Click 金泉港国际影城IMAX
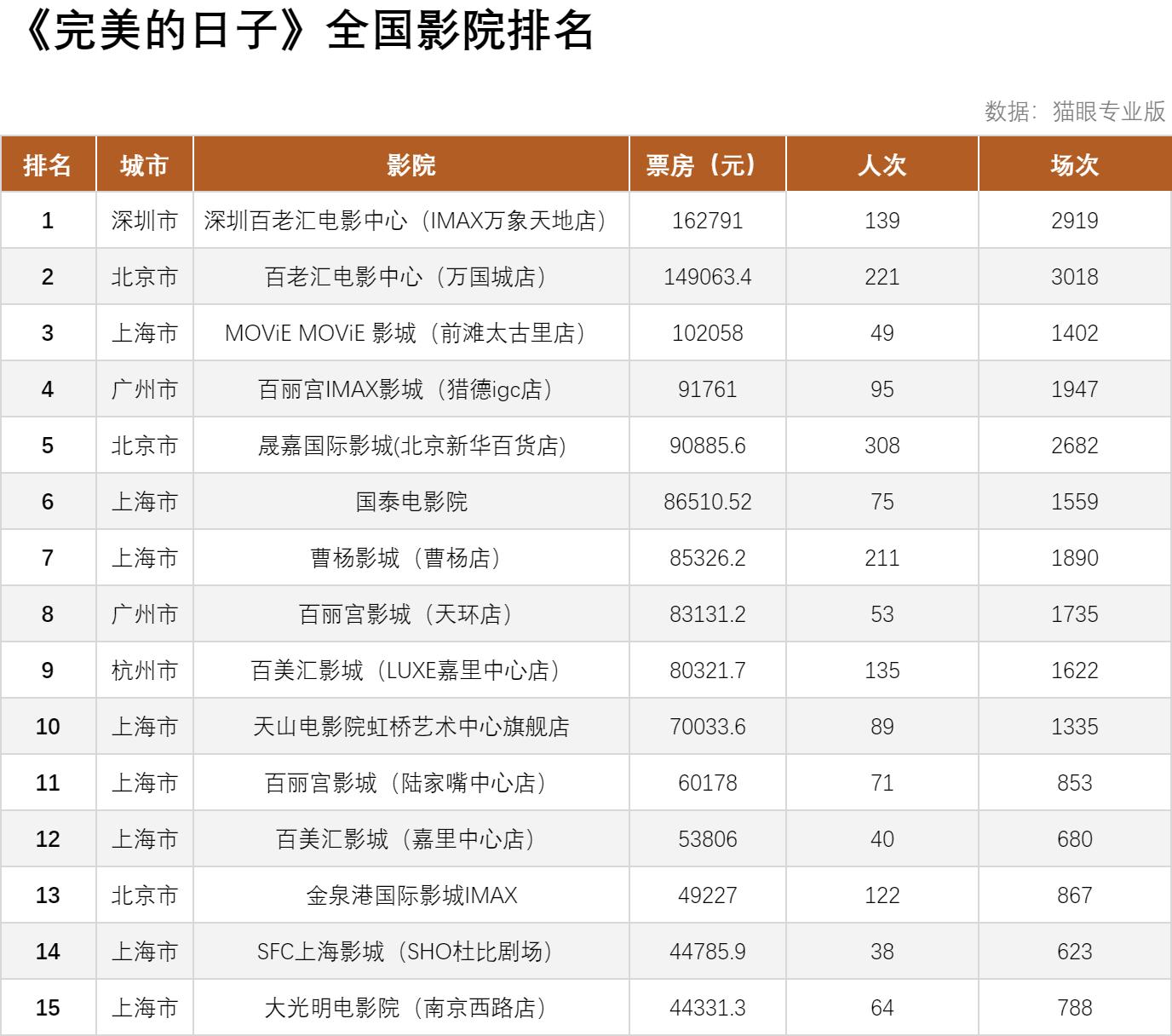This screenshot has width=1172, height=1036. [x=411, y=895]
